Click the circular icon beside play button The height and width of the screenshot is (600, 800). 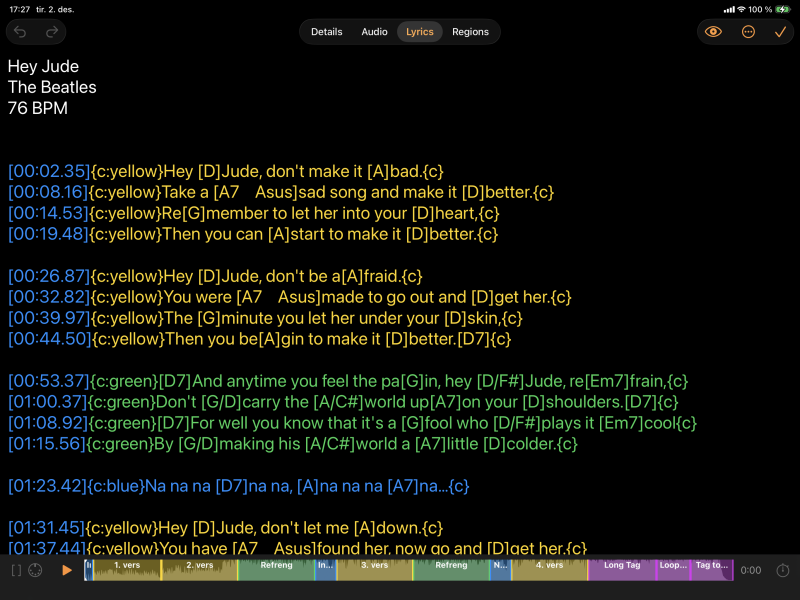[36, 570]
